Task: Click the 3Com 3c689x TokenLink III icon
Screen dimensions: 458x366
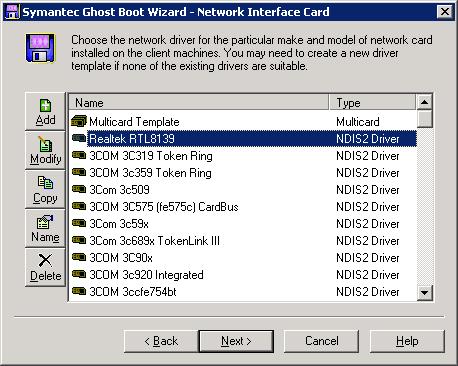Action: (79, 240)
